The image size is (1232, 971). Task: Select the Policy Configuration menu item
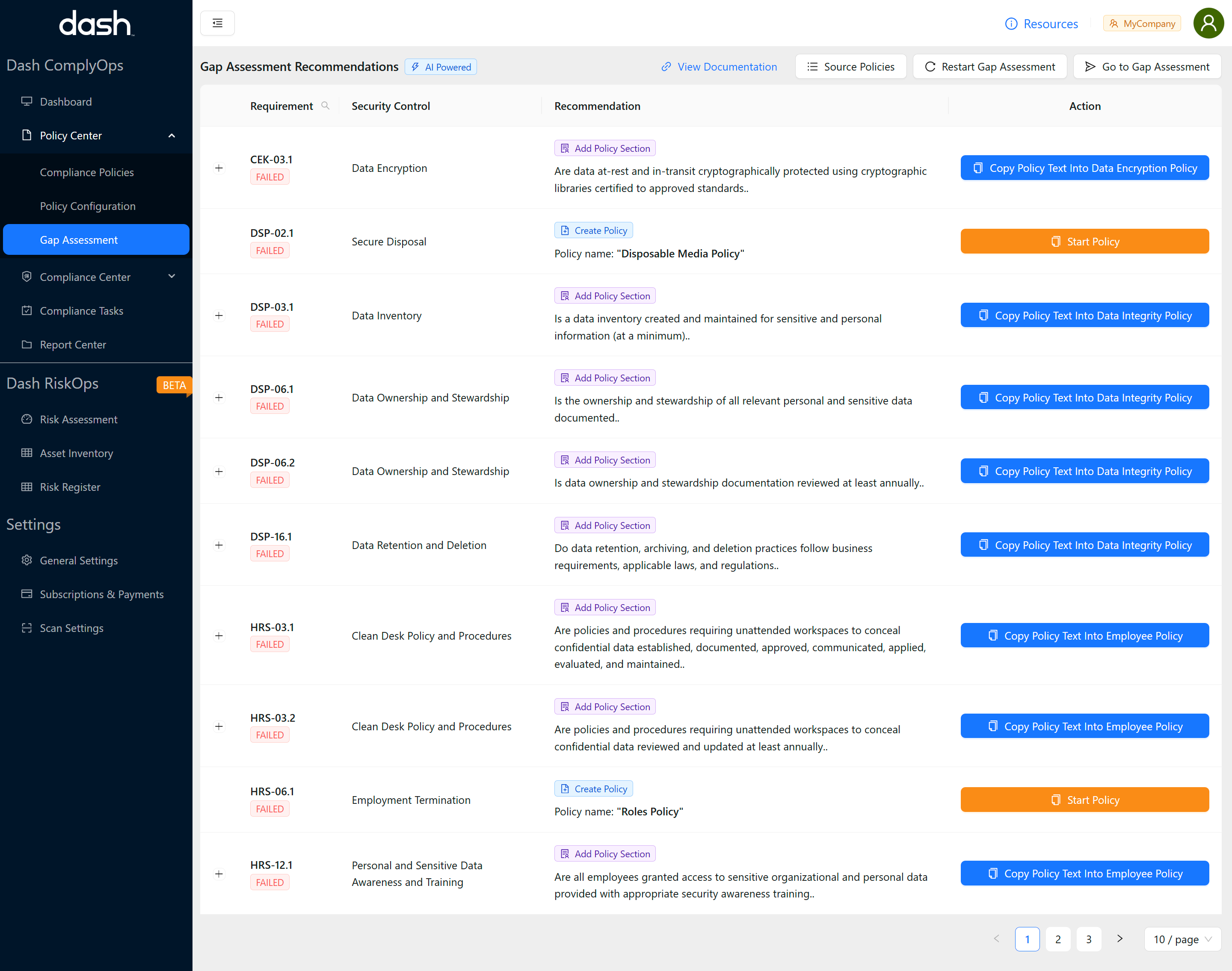88,207
